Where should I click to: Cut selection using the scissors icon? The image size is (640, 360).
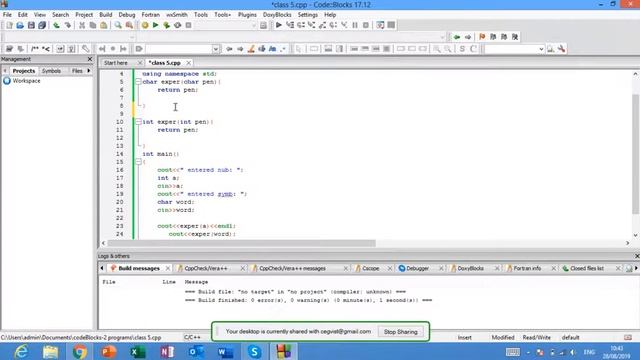82,25
